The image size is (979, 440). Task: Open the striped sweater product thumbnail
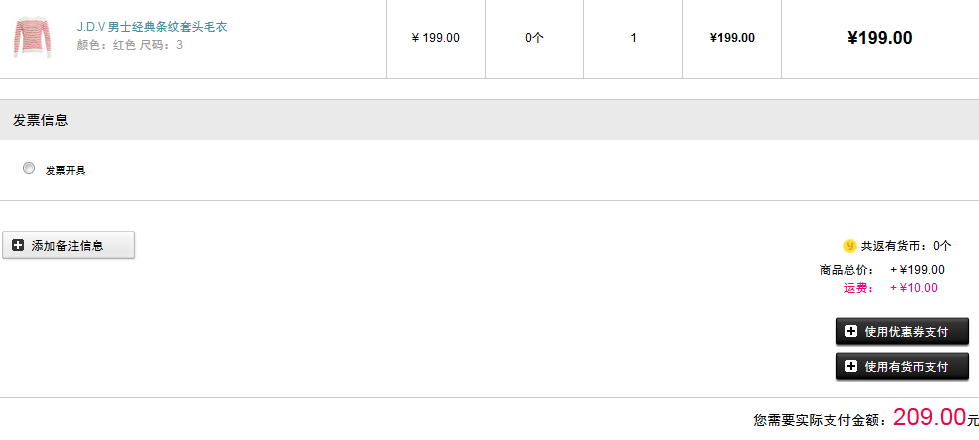click(x=32, y=38)
